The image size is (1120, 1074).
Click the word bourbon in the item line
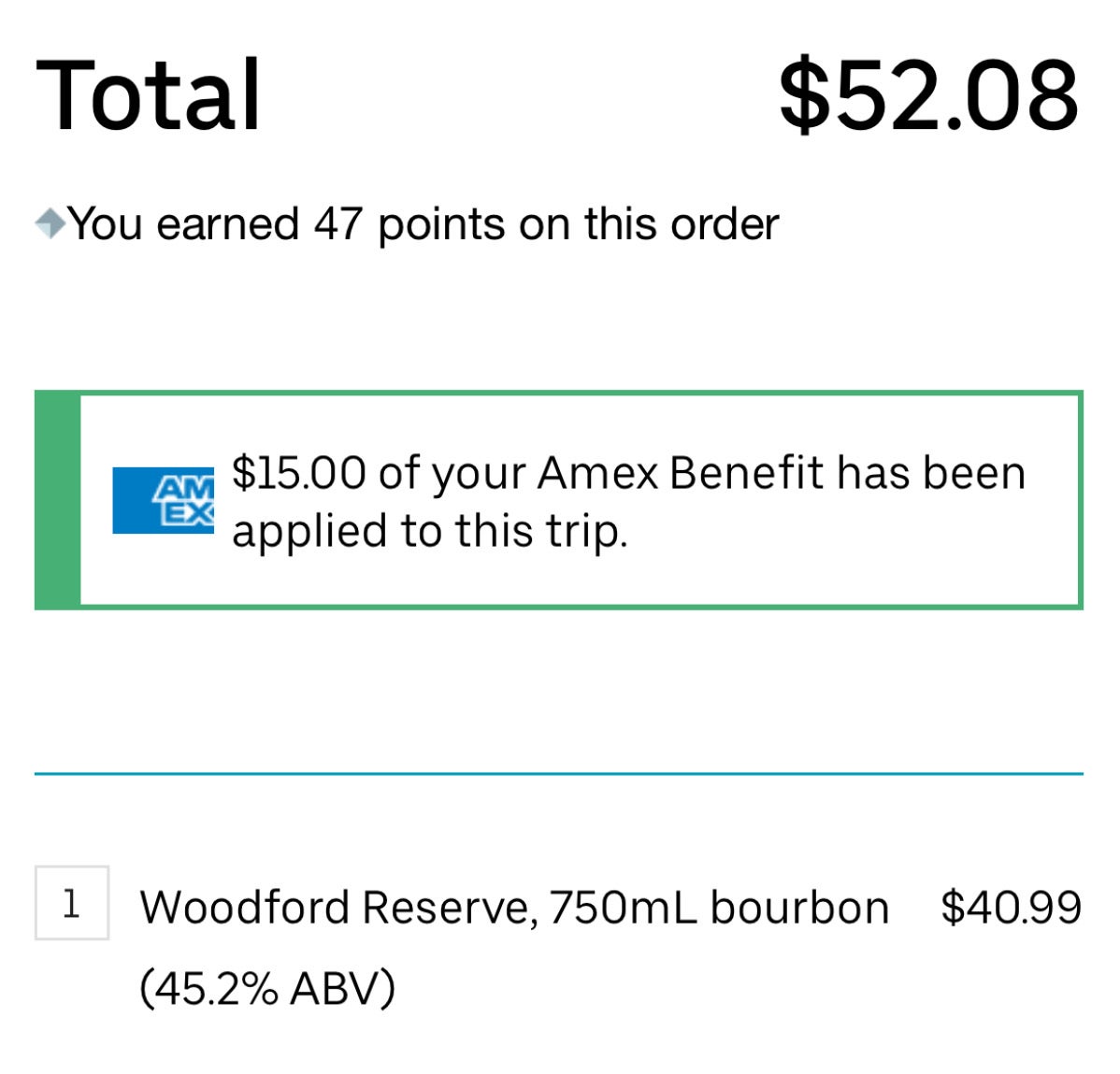(800, 907)
